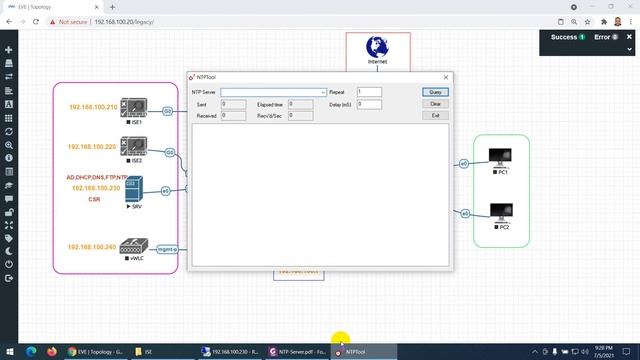The height and width of the screenshot is (360, 640).
Task: Click the Exit button in NTPTool
Action: click(435, 116)
